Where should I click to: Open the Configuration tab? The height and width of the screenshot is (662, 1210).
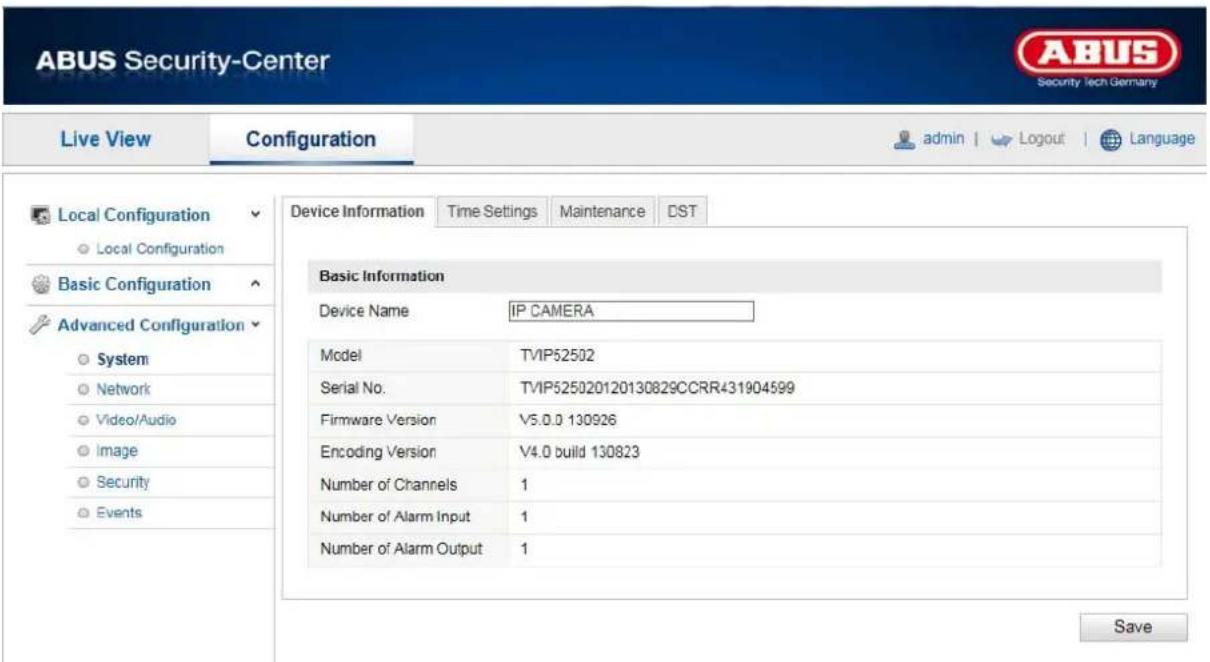pos(311,139)
